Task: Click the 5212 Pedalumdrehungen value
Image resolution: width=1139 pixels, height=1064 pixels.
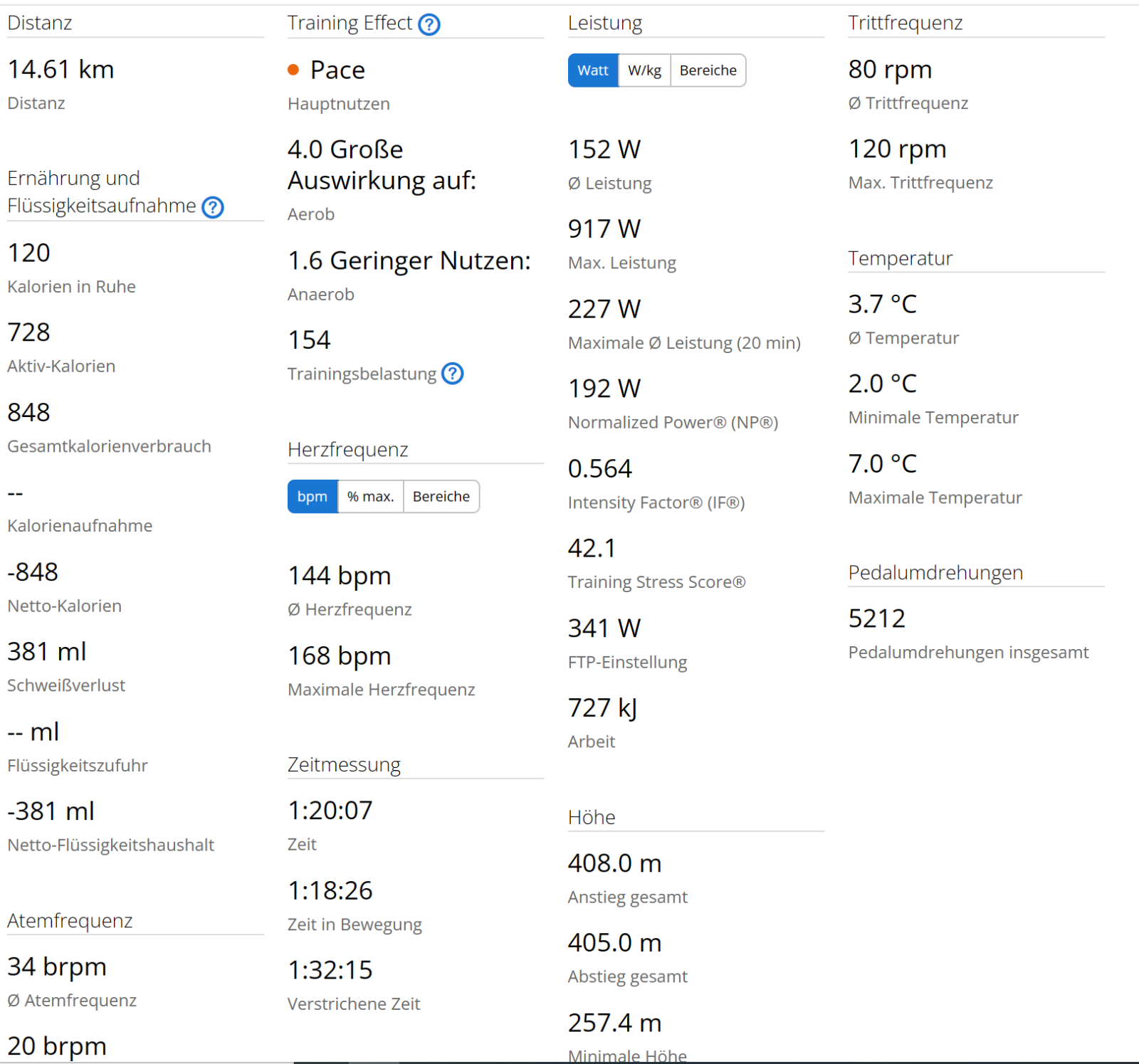Action: [876, 618]
